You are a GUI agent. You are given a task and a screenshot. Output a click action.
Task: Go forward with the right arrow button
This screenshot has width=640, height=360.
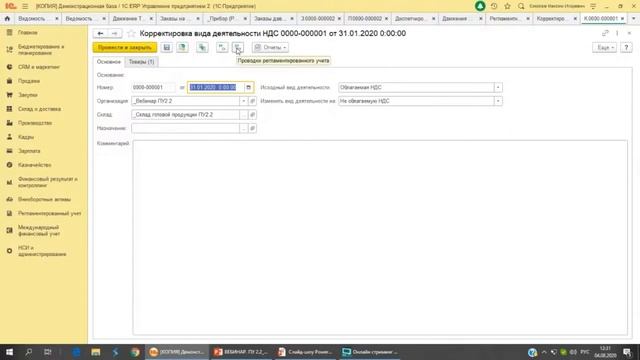coord(115,33)
